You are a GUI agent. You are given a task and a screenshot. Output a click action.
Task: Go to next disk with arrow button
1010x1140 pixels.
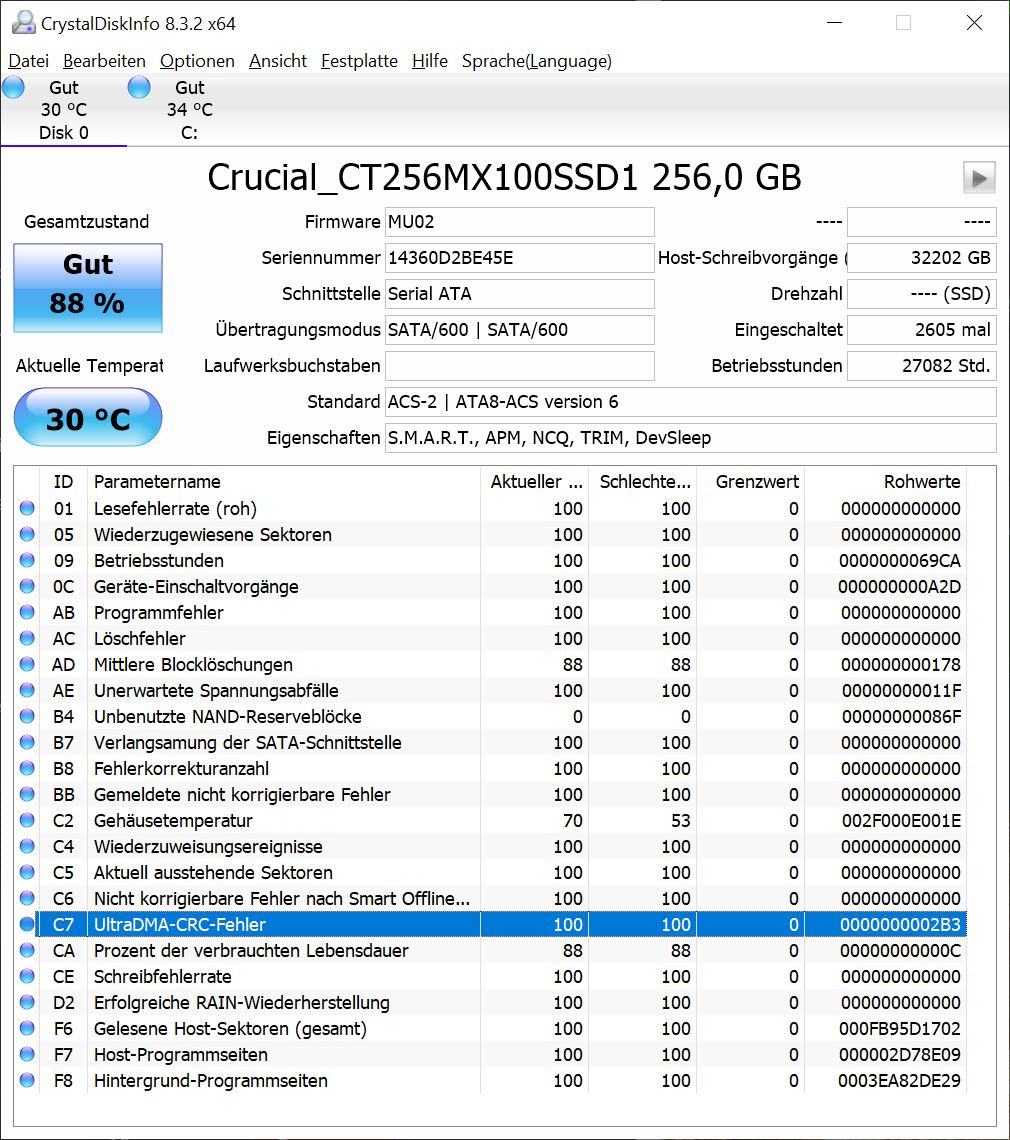tap(979, 177)
